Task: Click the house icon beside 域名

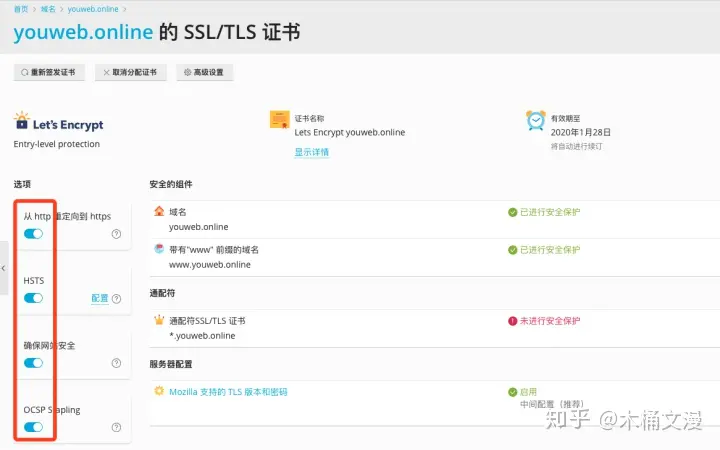Action: click(x=159, y=211)
